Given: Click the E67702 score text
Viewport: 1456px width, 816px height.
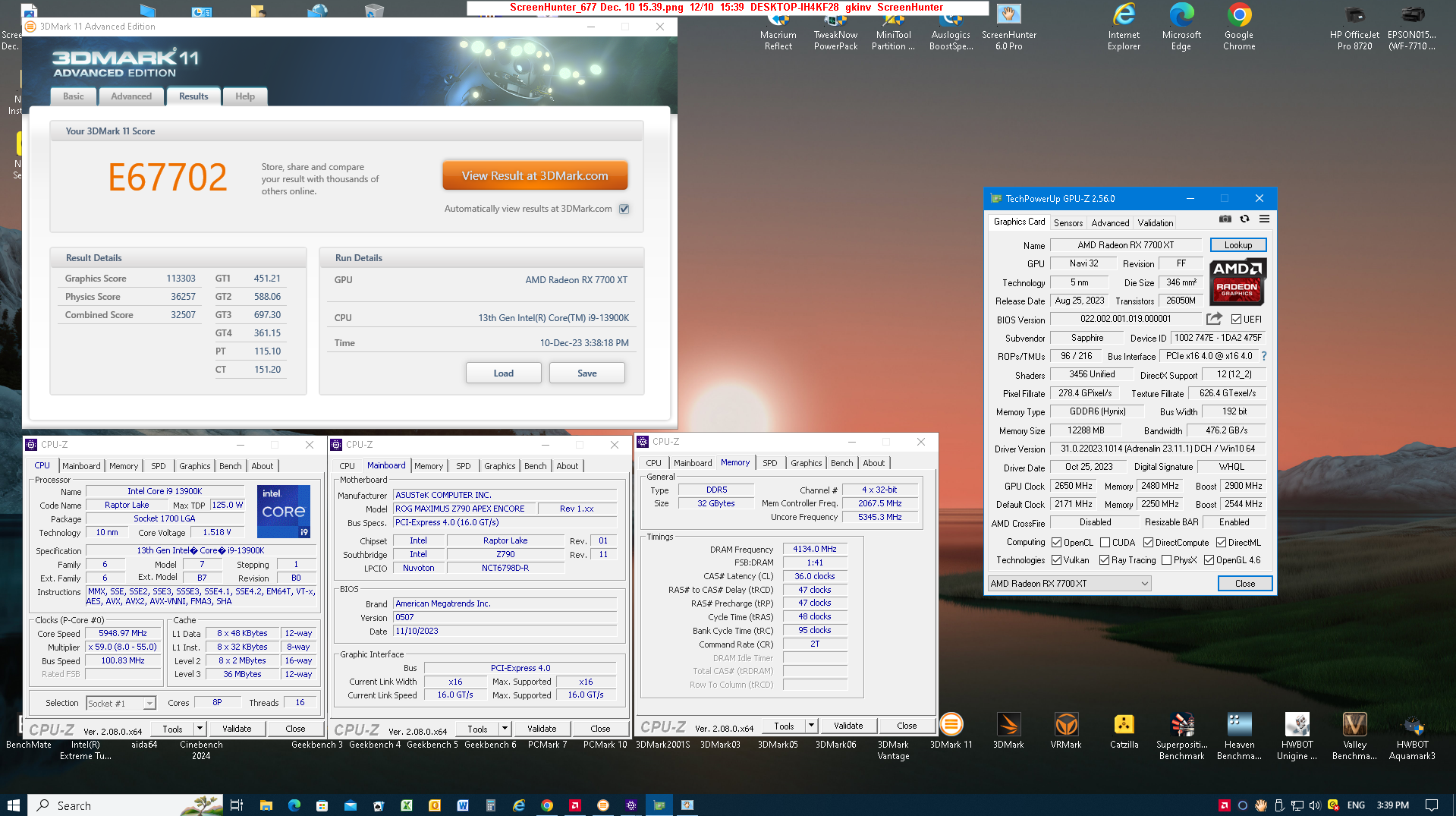Looking at the screenshot, I should [167, 178].
